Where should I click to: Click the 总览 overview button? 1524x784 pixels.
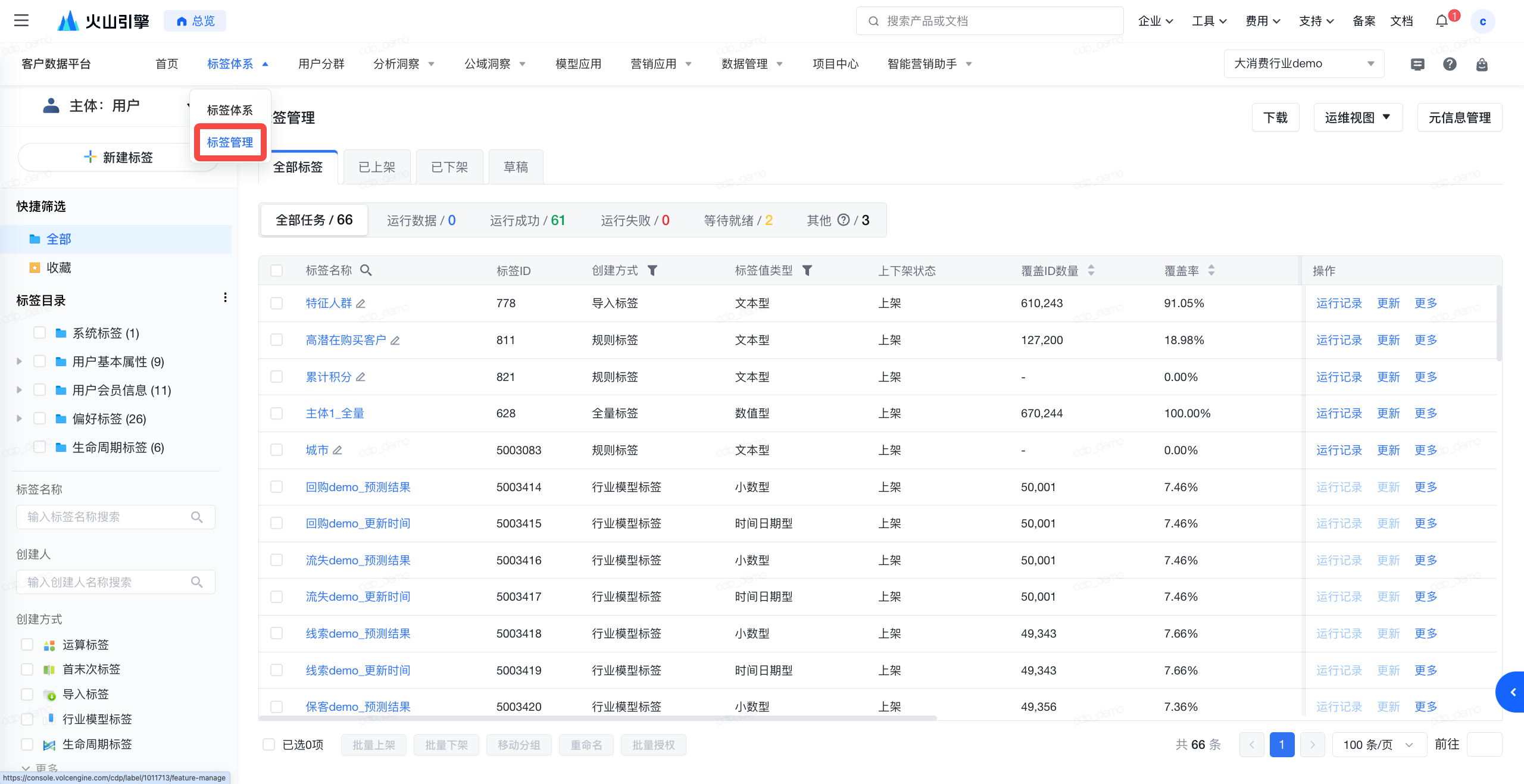pos(195,21)
